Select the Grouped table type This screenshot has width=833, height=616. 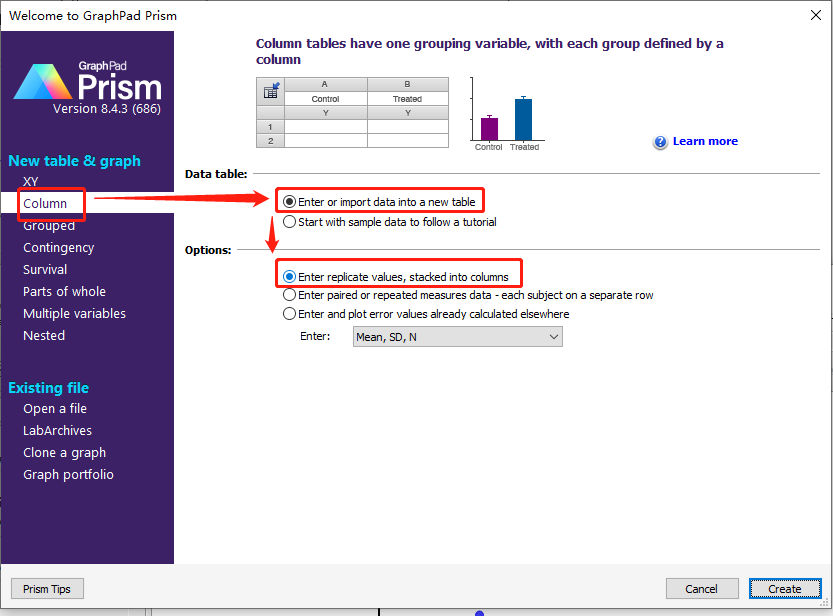[49, 226]
